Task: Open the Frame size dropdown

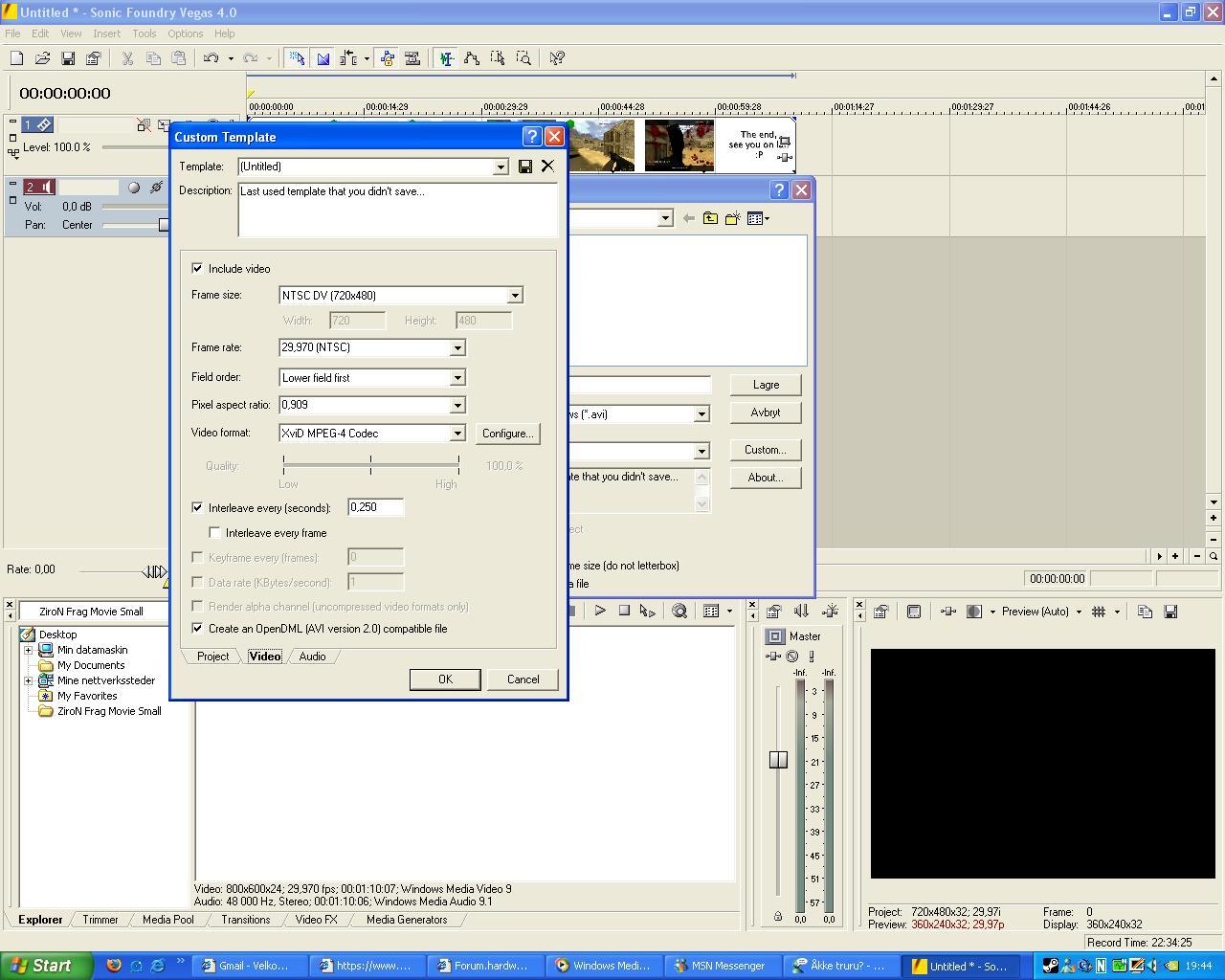Action: tap(515, 296)
